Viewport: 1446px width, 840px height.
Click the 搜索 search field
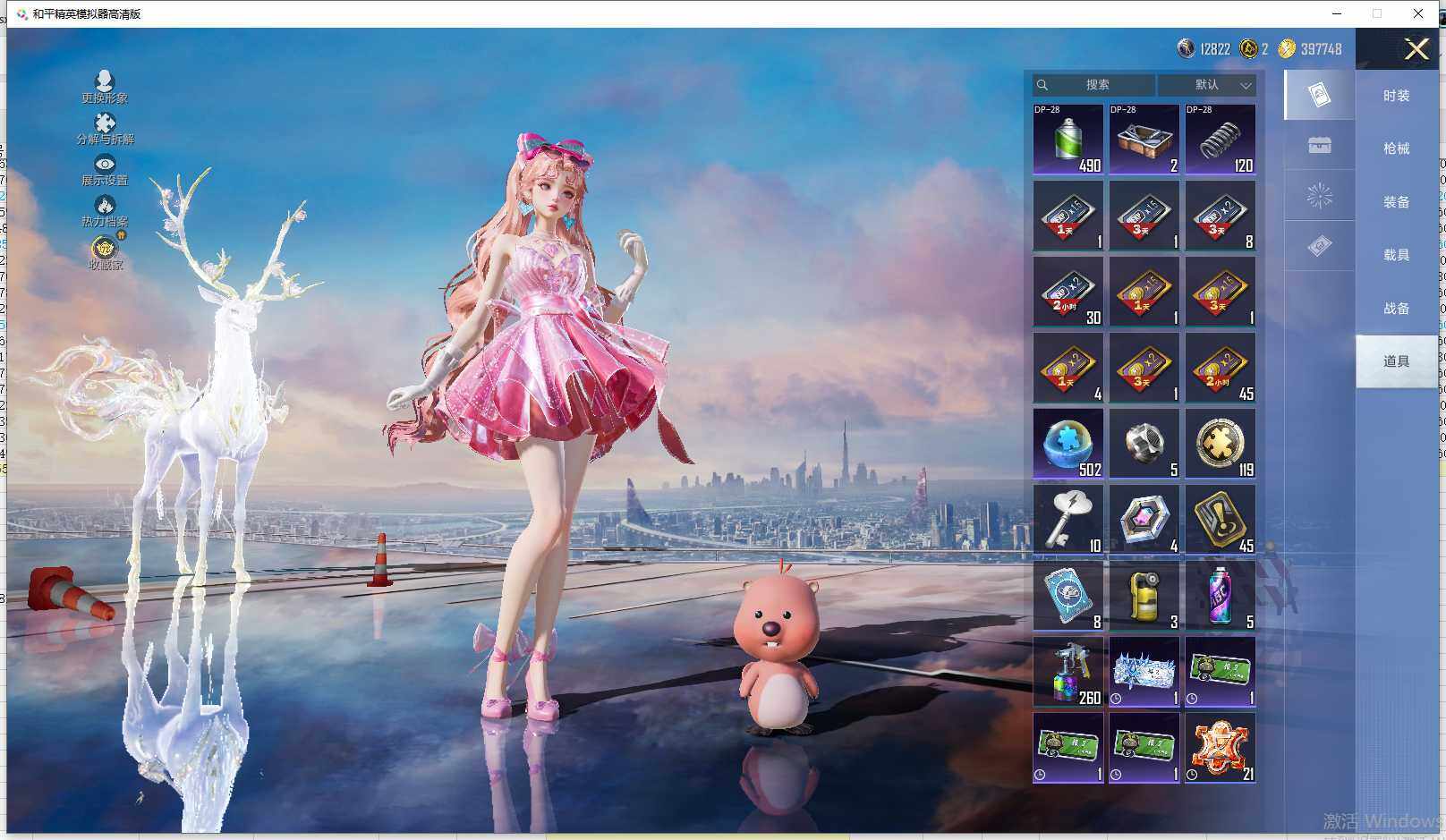pos(1093,85)
